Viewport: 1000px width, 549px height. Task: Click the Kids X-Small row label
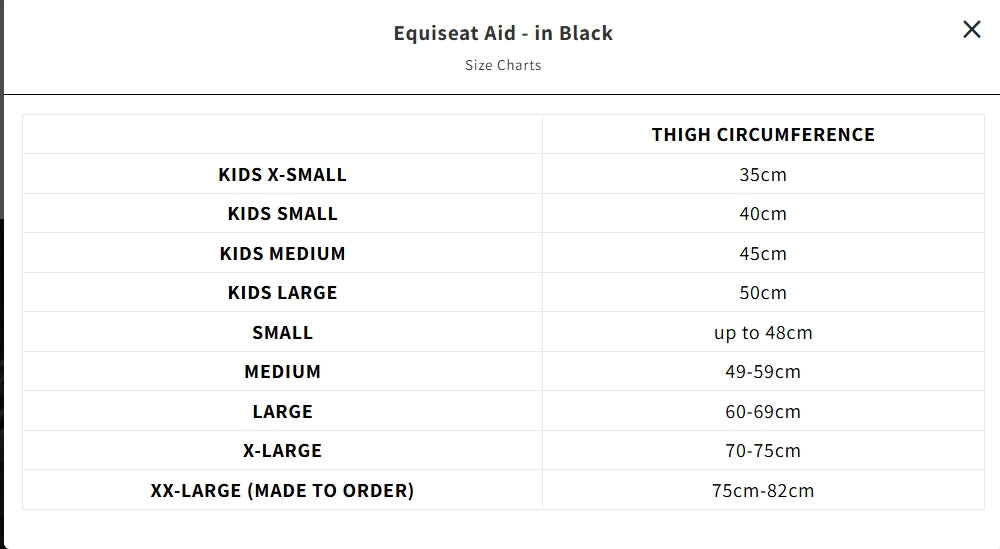[282, 174]
